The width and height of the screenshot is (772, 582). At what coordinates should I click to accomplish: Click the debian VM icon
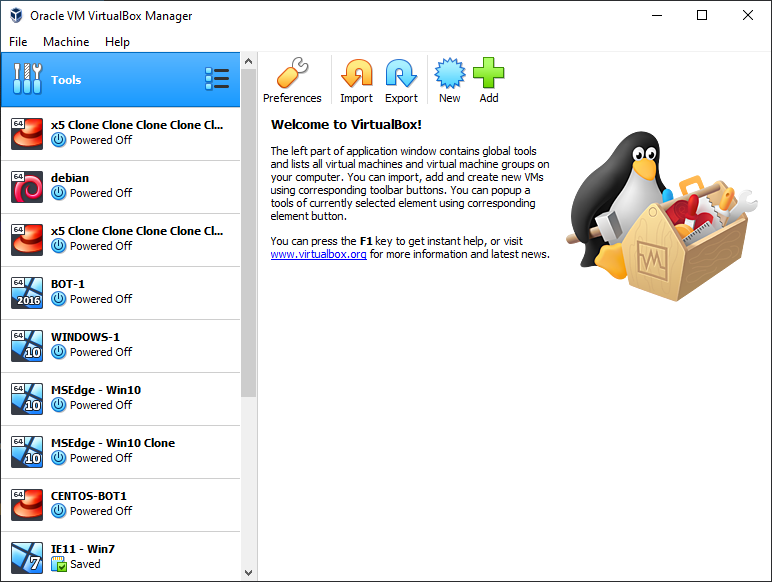pos(26,186)
